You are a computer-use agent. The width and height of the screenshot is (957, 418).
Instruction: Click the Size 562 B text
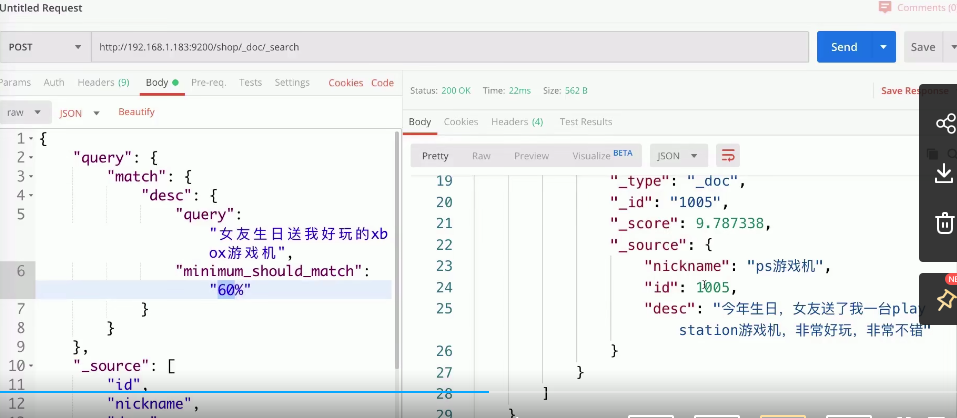565,90
